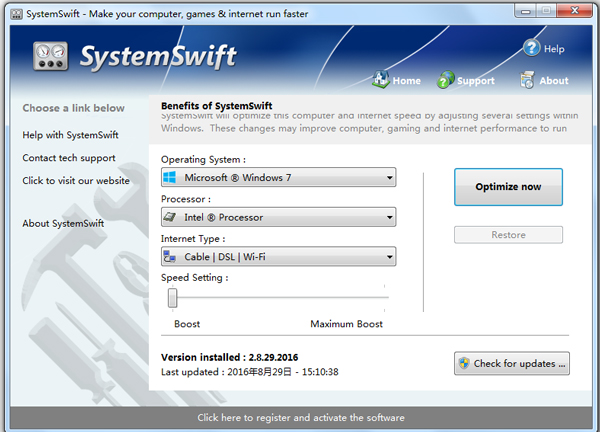Screen dimensions: 600x432
Task: Click the Windows flag icon in OS dropdown
Action: coord(171,178)
